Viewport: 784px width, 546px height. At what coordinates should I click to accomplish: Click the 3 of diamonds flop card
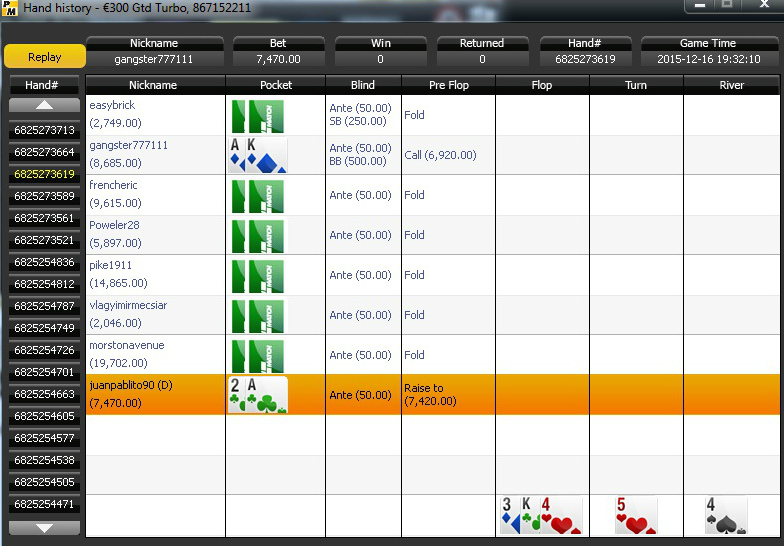(509, 516)
